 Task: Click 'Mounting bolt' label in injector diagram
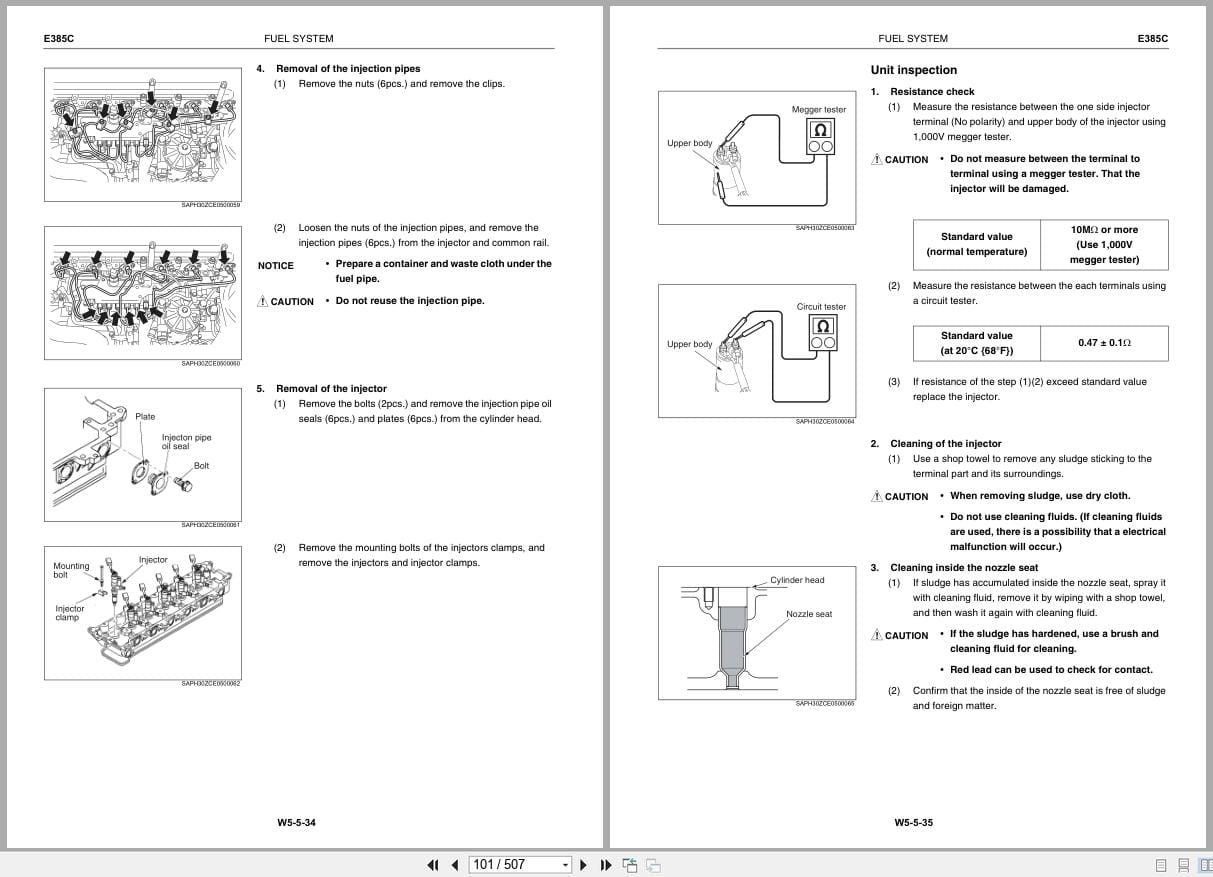click(71, 570)
